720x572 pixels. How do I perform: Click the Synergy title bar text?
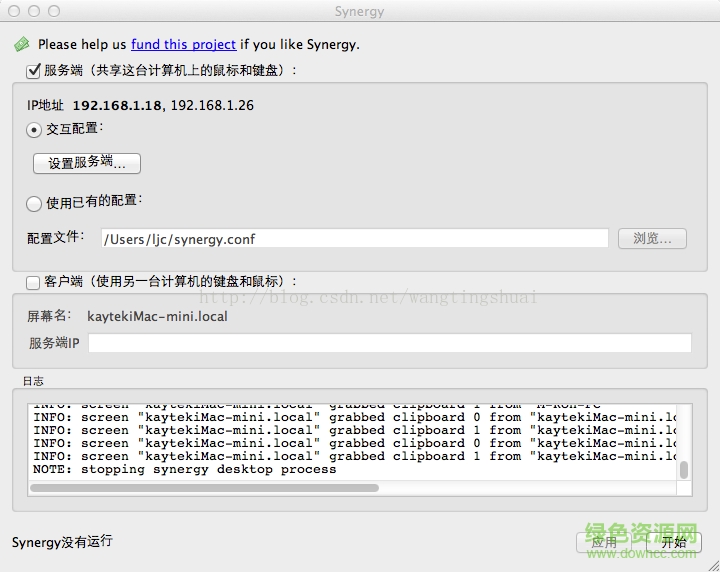pos(359,12)
